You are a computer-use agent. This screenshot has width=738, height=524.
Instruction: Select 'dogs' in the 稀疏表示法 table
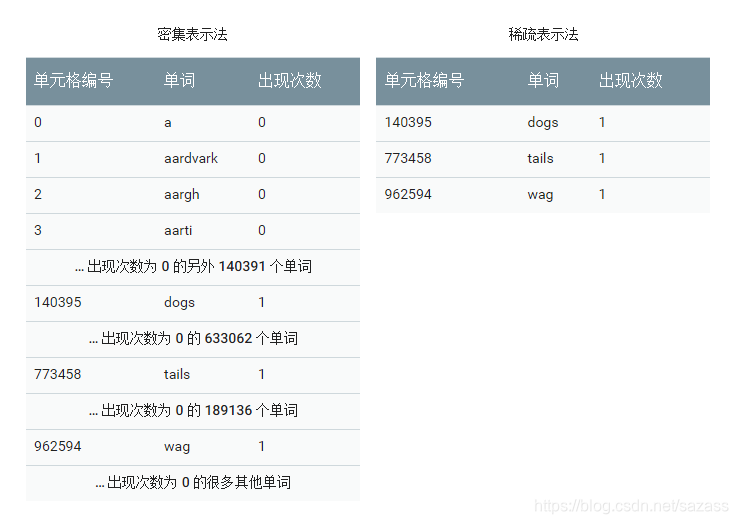543,123
